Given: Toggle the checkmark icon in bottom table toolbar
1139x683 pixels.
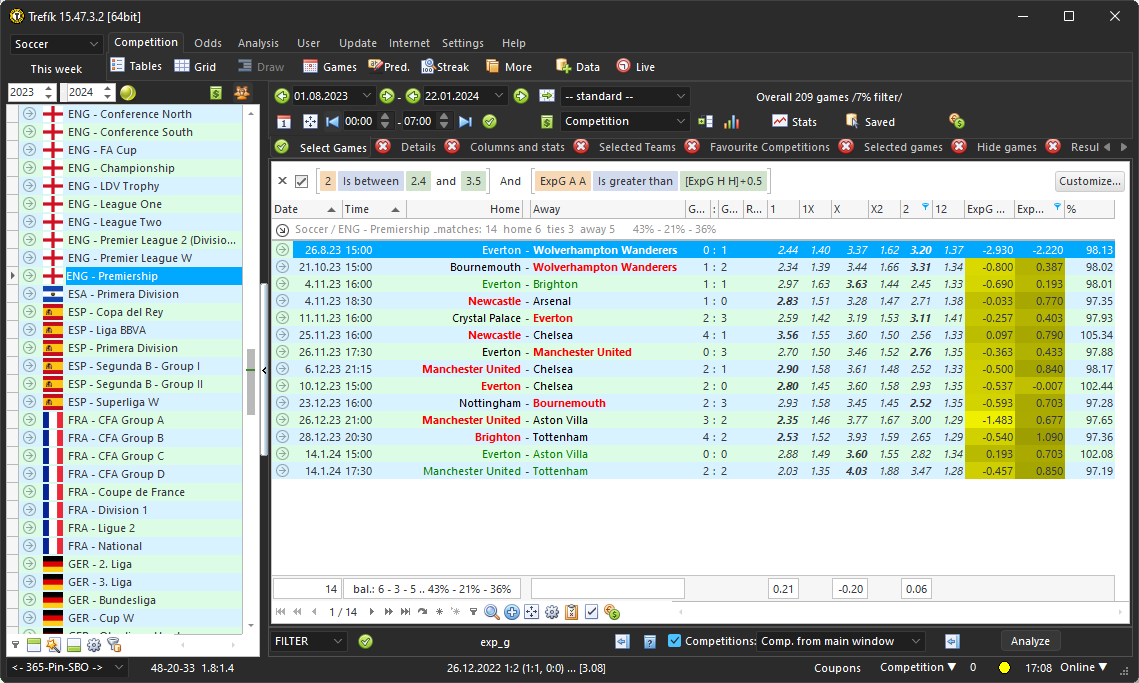Looking at the screenshot, I should [592, 612].
